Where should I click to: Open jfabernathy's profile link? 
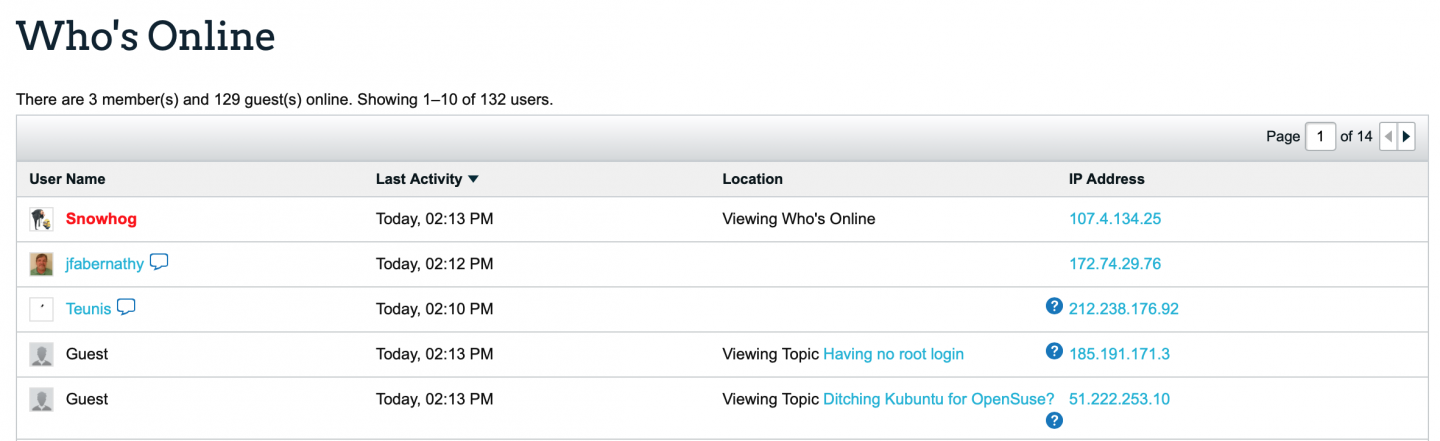[105, 264]
